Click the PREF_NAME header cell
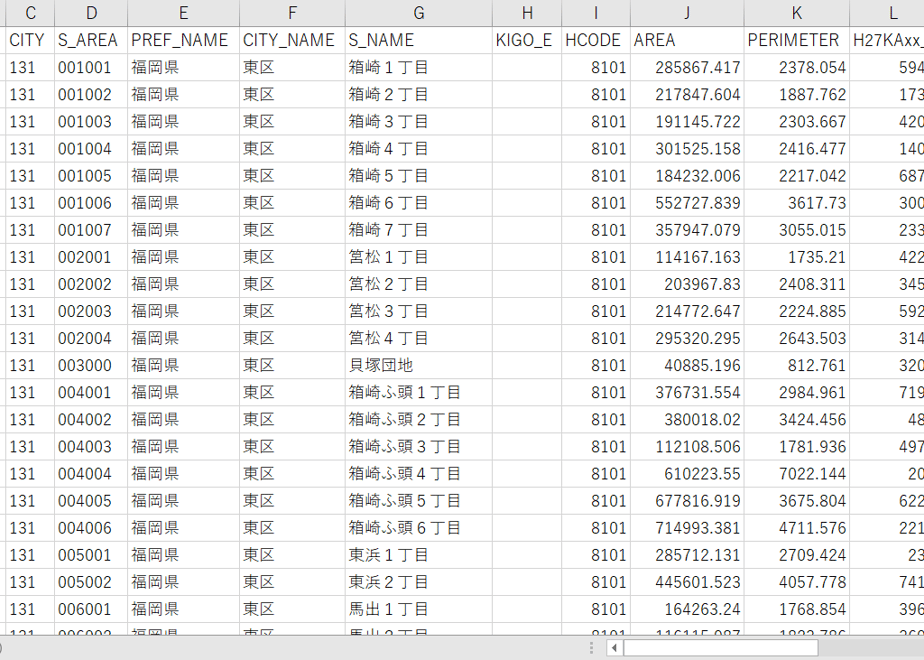 183,40
